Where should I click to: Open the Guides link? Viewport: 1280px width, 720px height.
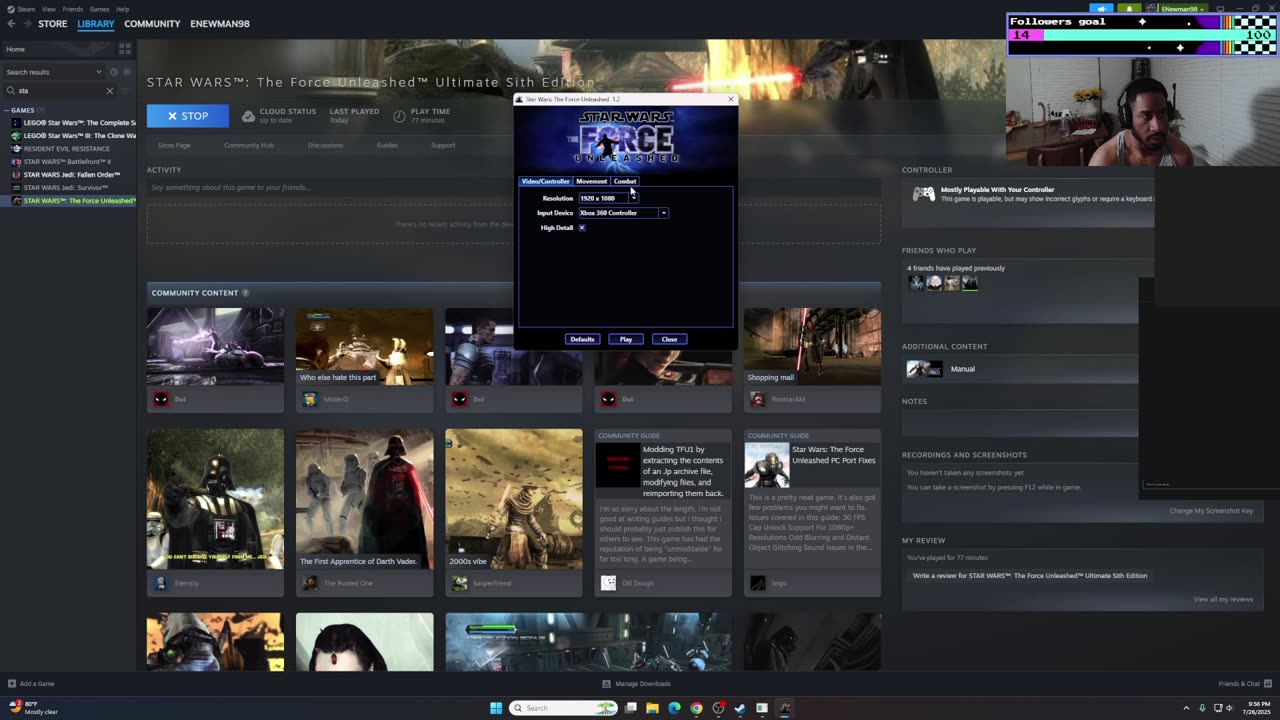(x=387, y=145)
